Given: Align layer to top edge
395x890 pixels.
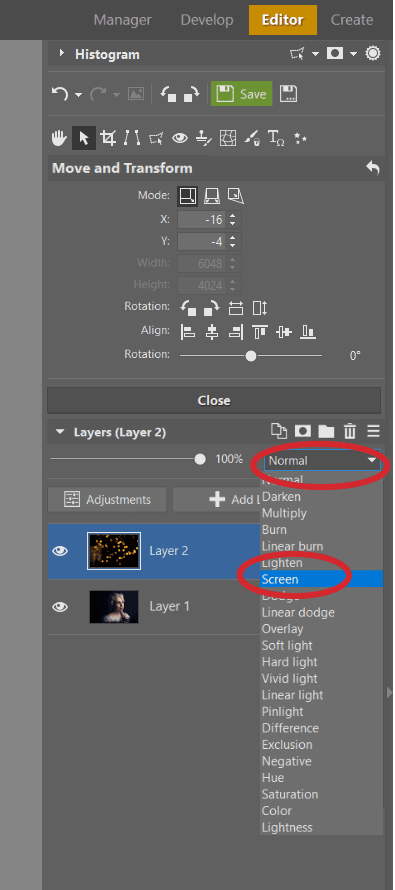Looking at the screenshot, I should coord(260,332).
